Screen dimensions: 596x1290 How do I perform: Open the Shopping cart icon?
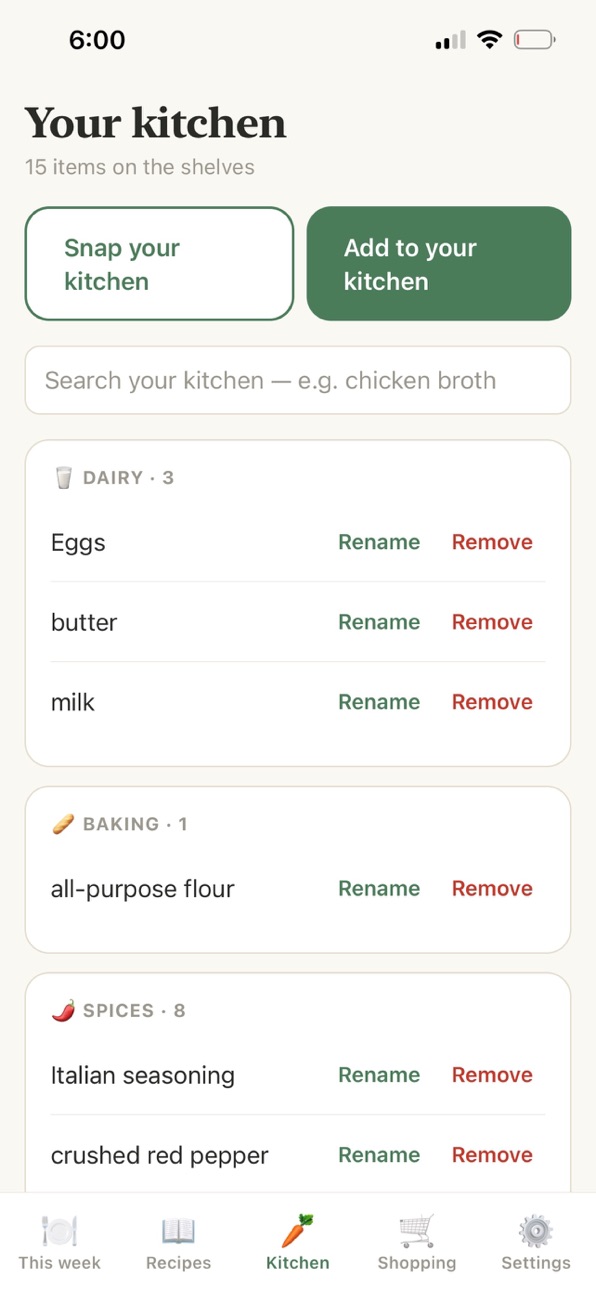pos(416,1230)
